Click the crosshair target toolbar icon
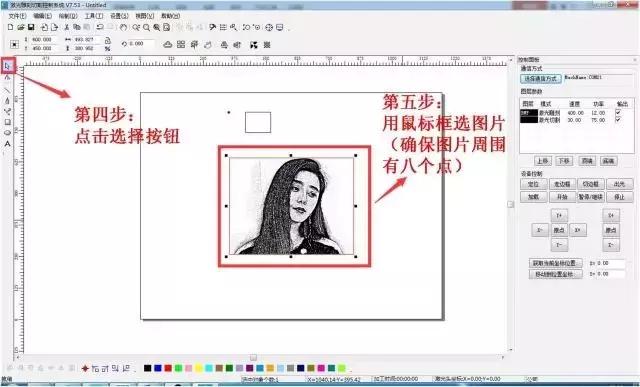Screen dimensions: 640x387 pyautogui.click(x=269, y=27)
